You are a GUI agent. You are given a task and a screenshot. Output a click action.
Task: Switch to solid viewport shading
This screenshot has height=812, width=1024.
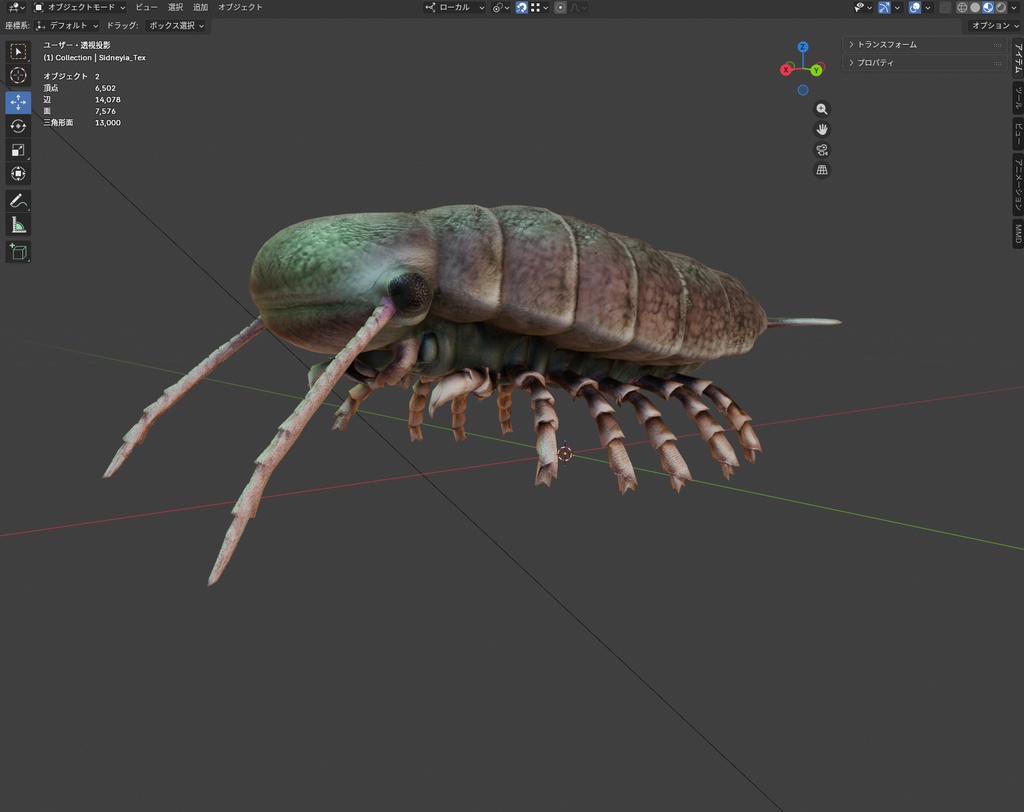[x=975, y=8]
